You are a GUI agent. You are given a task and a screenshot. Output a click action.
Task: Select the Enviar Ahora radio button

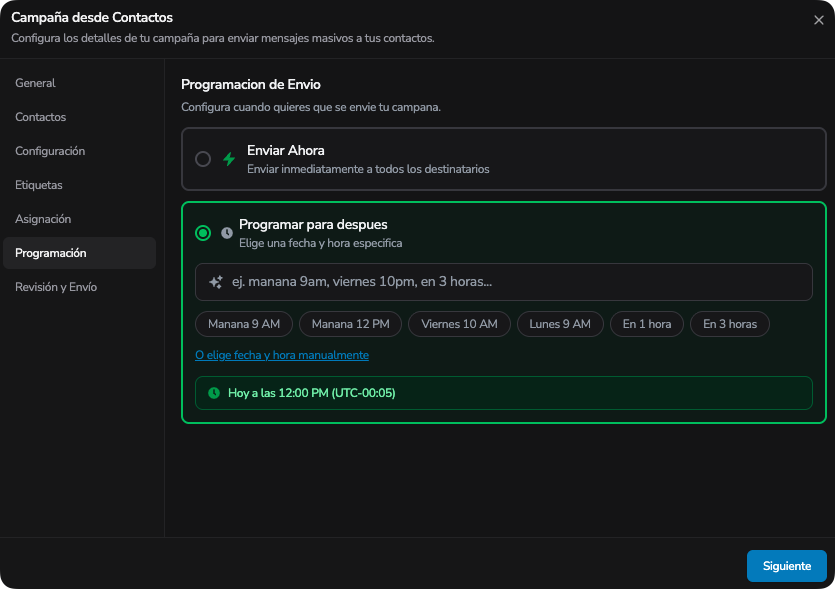coord(203,159)
